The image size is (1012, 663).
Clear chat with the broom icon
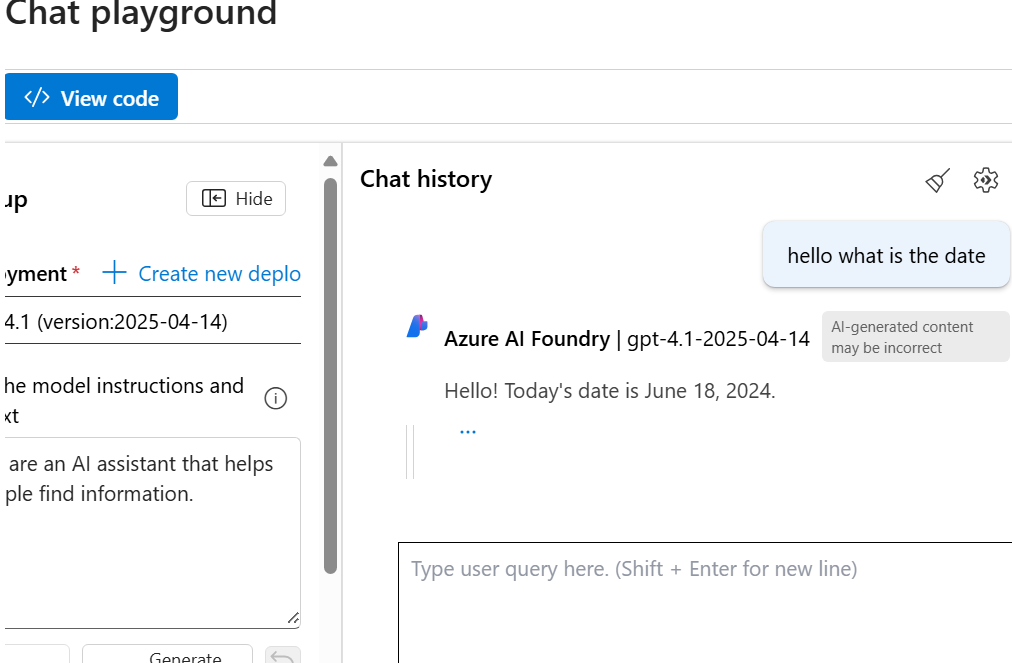(x=937, y=180)
